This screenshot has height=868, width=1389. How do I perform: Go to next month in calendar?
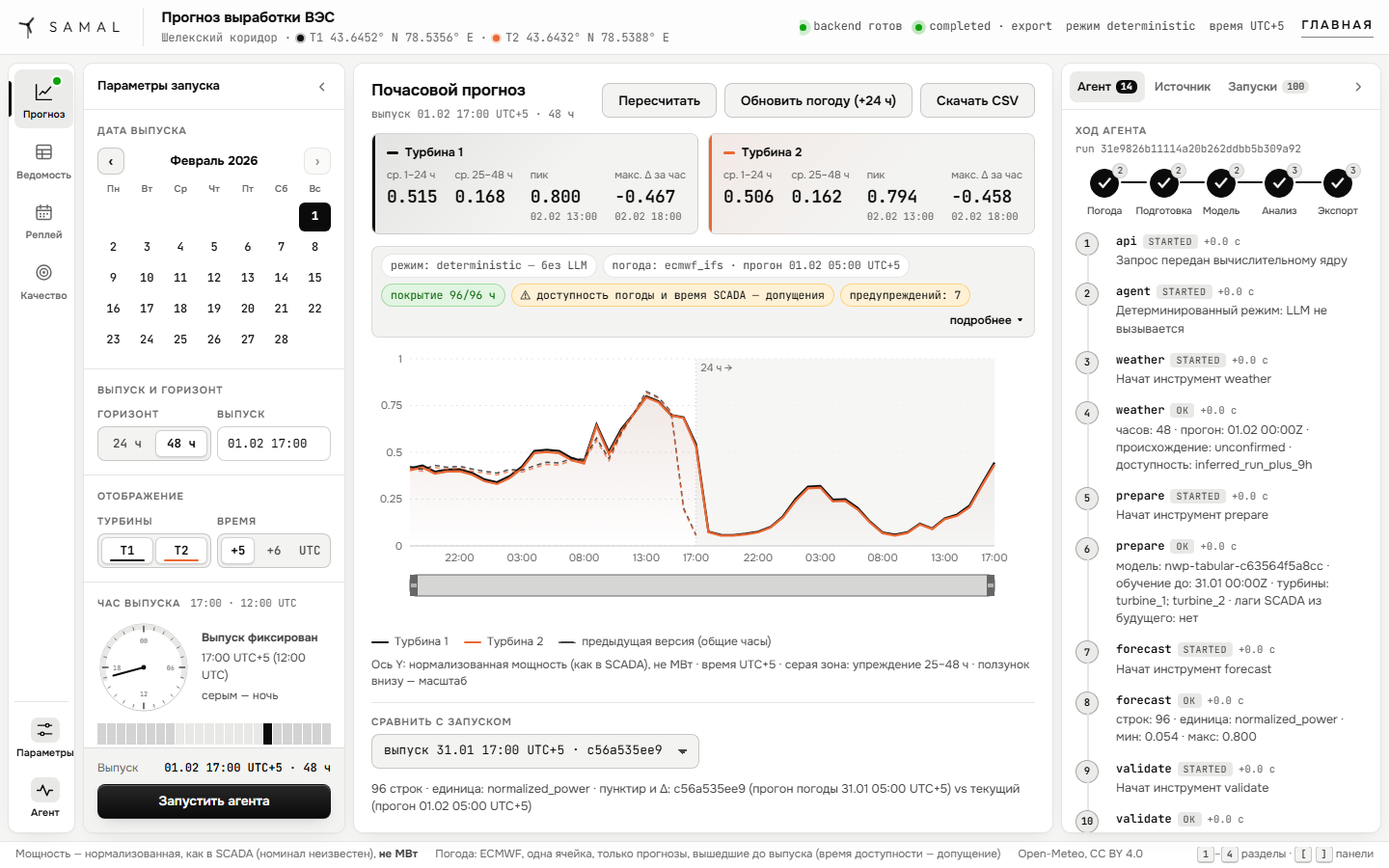[317, 161]
